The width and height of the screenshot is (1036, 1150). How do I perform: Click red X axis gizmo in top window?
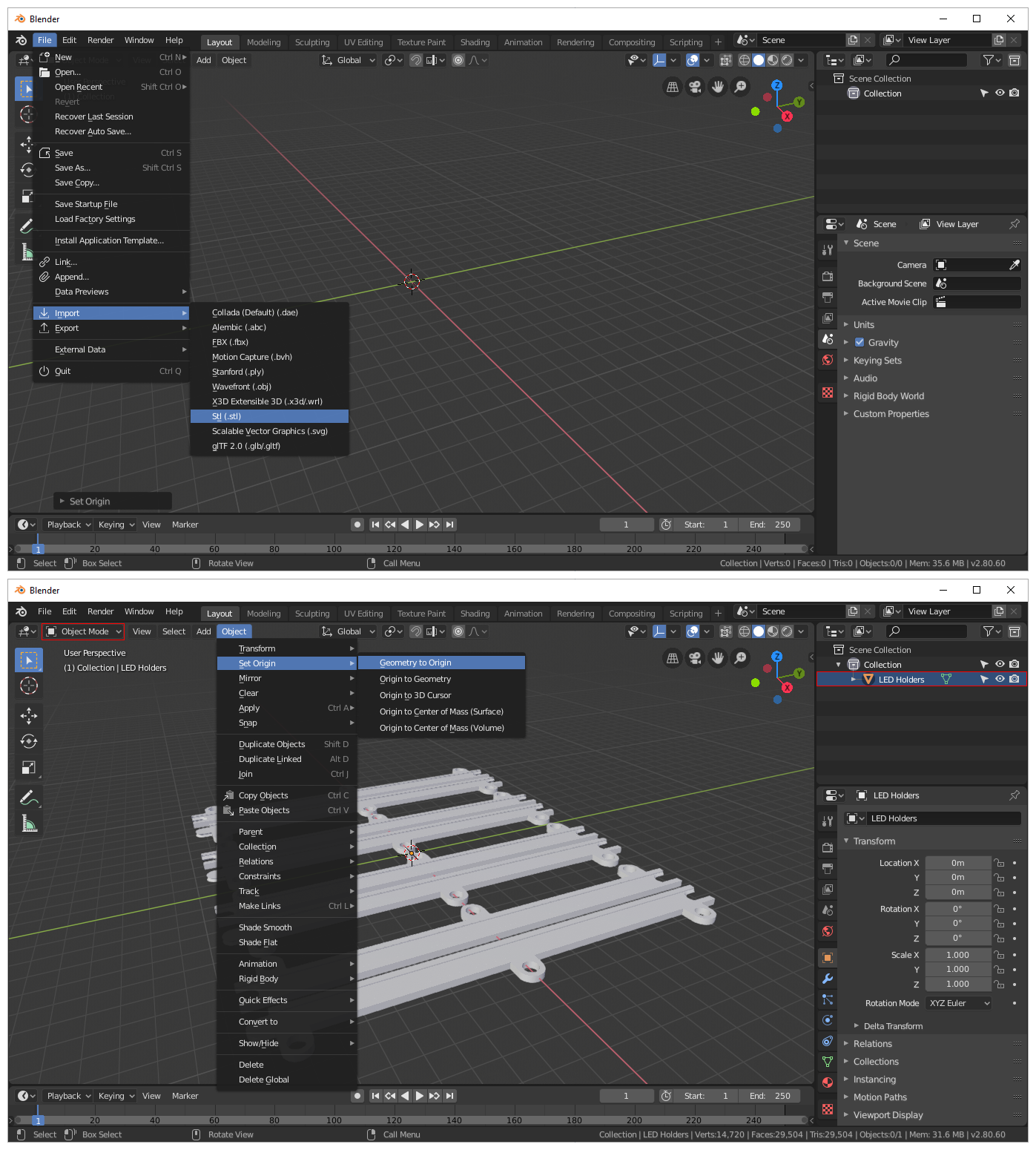[x=787, y=116]
